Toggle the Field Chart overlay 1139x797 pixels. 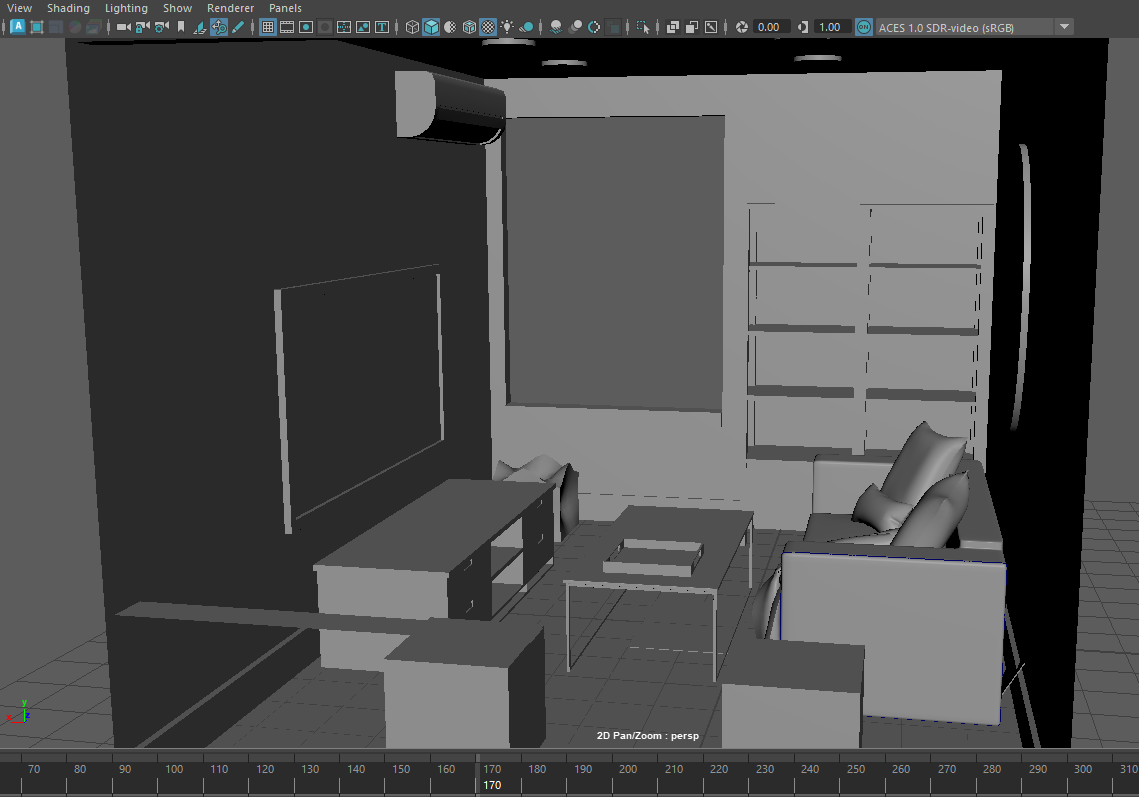coord(344,27)
